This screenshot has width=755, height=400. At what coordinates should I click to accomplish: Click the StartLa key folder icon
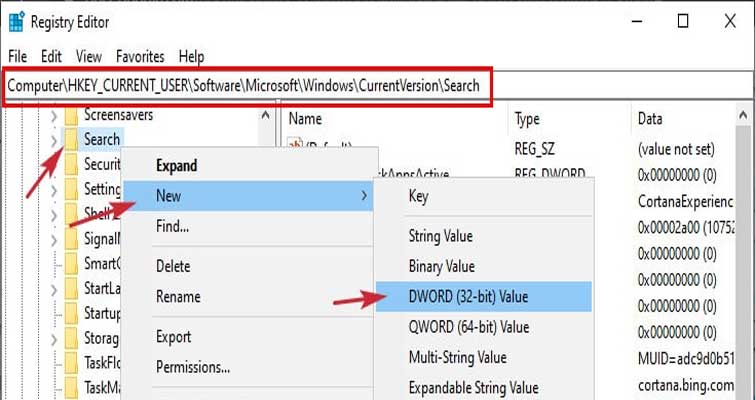71,289
